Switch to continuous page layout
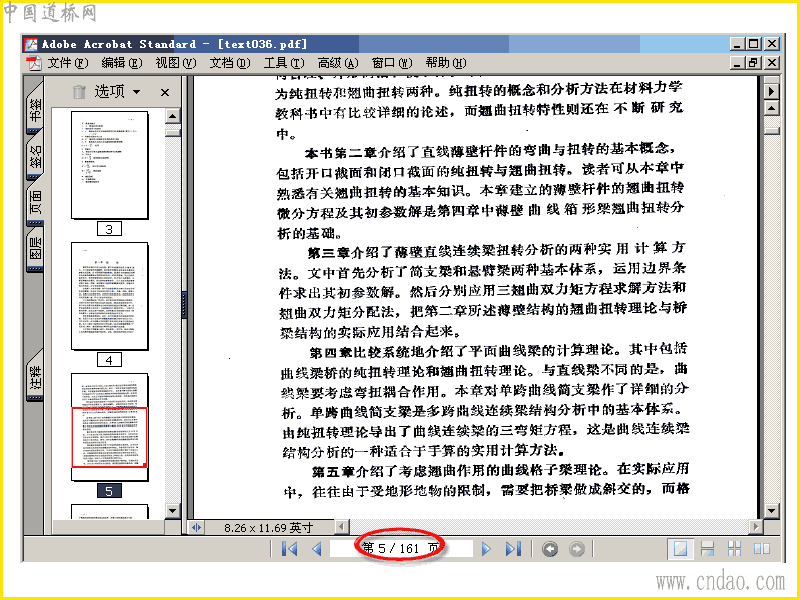This screenshot has width=800, height=600. tap(707, 549)
